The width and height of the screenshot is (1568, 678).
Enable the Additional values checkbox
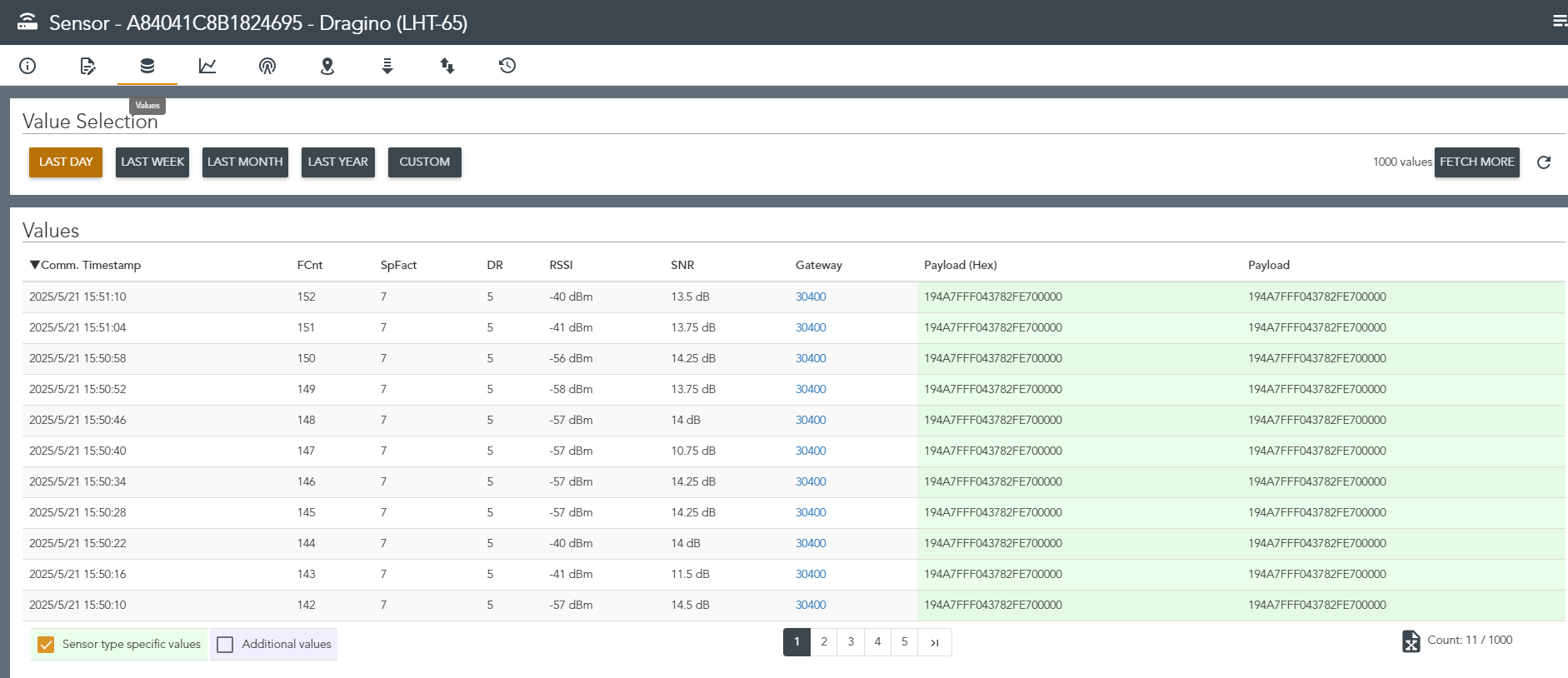(x=225, y=645)
